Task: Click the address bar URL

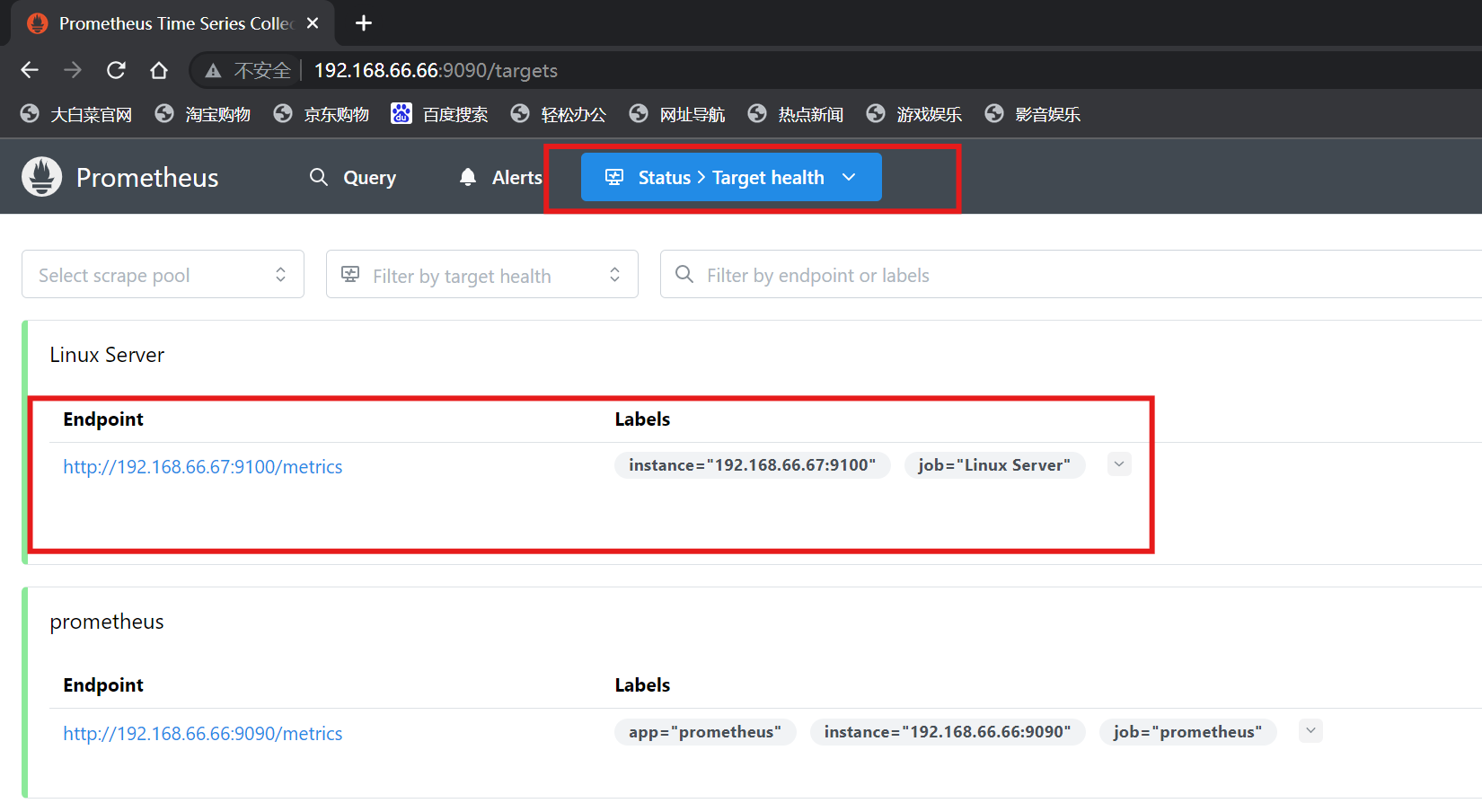Action: pyautogui.click(x=436, y=70)
